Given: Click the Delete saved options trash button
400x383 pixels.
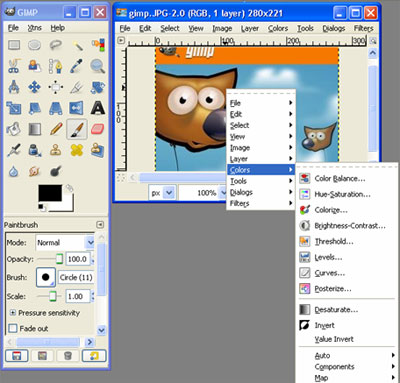Looking at the screenshot, I should (68, 356).
